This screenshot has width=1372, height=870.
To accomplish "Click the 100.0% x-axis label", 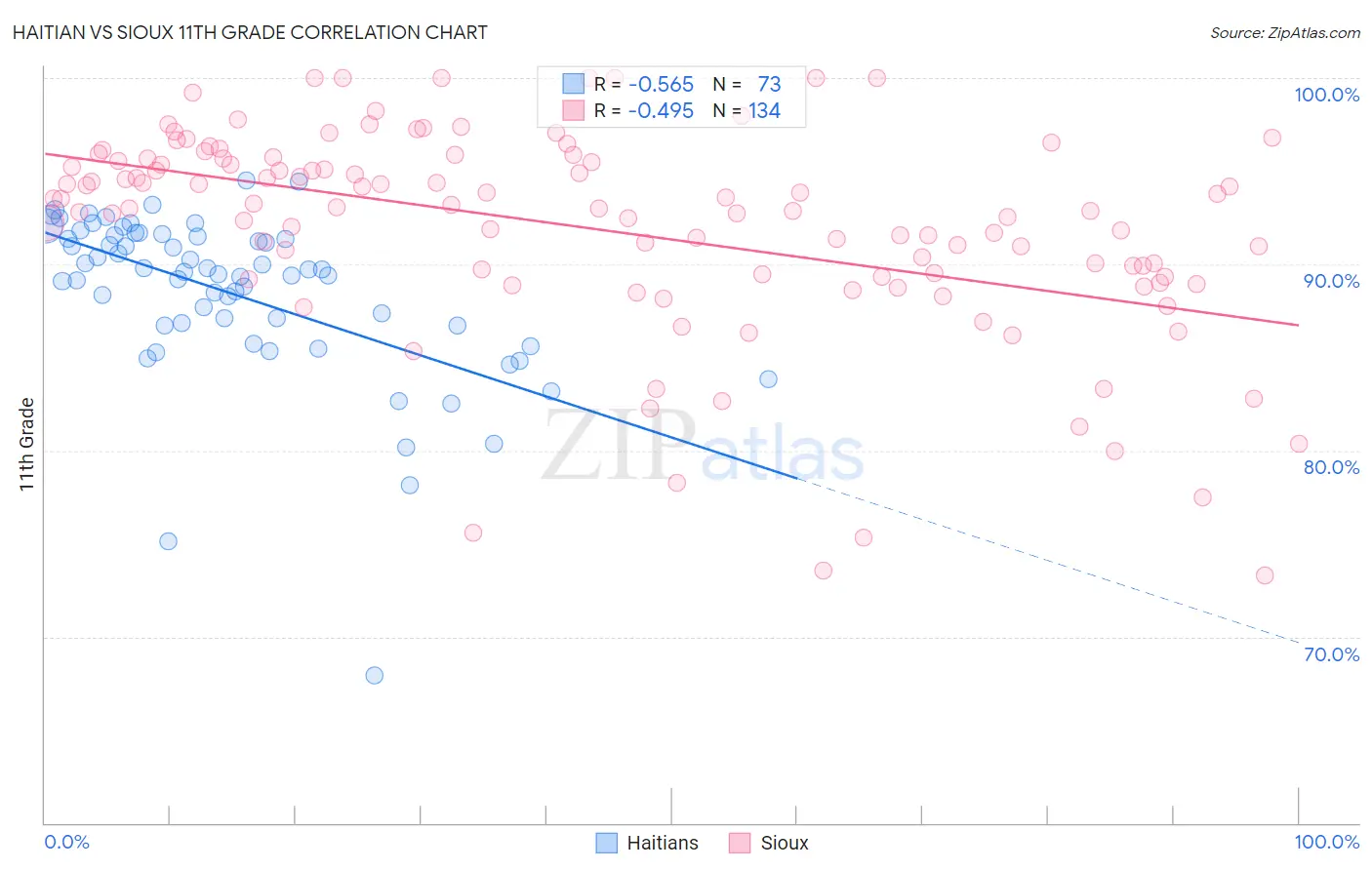I will (x=1327, y=842).
